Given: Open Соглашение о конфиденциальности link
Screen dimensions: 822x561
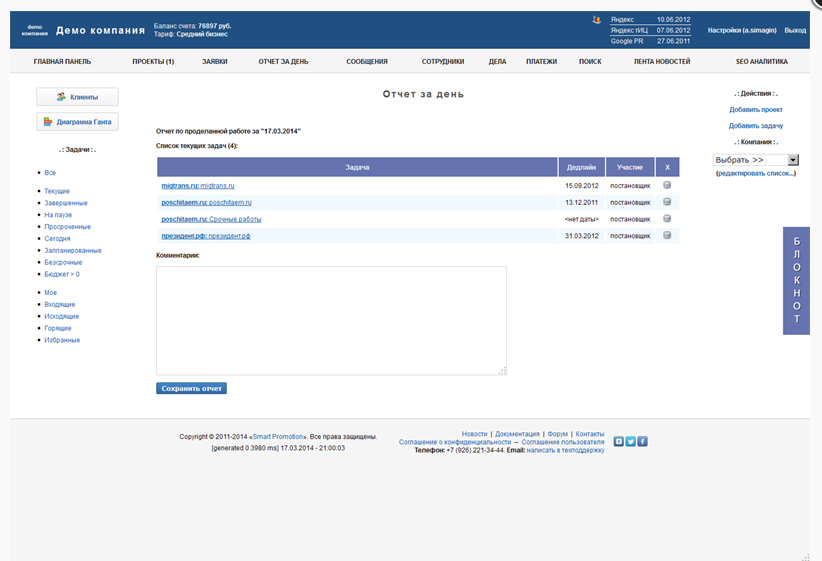Looking at the screenshot, I should point(455,442).
